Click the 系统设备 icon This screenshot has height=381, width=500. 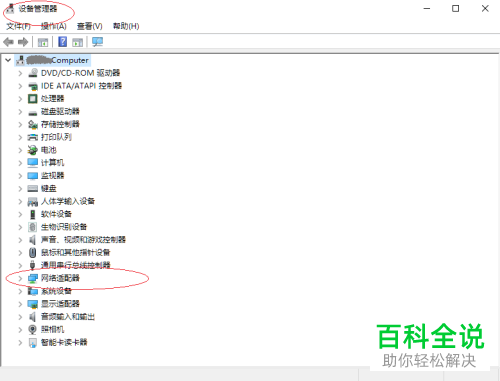click(33, 291)
